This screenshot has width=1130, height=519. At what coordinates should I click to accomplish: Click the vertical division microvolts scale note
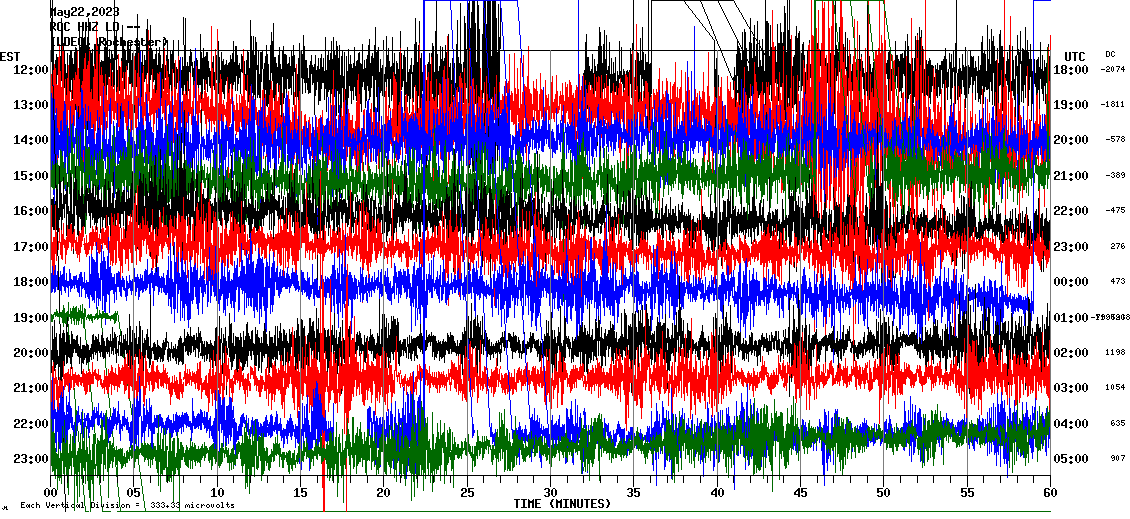click(x=127, y=505)
